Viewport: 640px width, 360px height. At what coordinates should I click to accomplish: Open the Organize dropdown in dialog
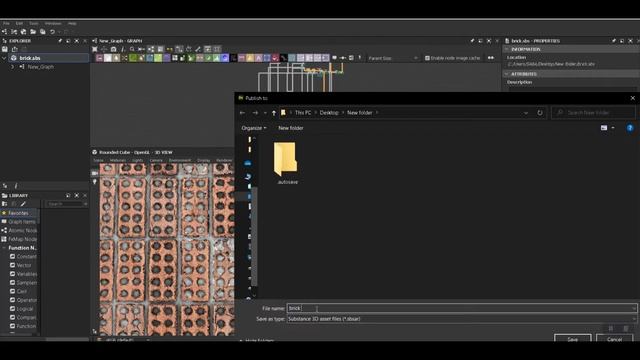[x=253, y=128]
